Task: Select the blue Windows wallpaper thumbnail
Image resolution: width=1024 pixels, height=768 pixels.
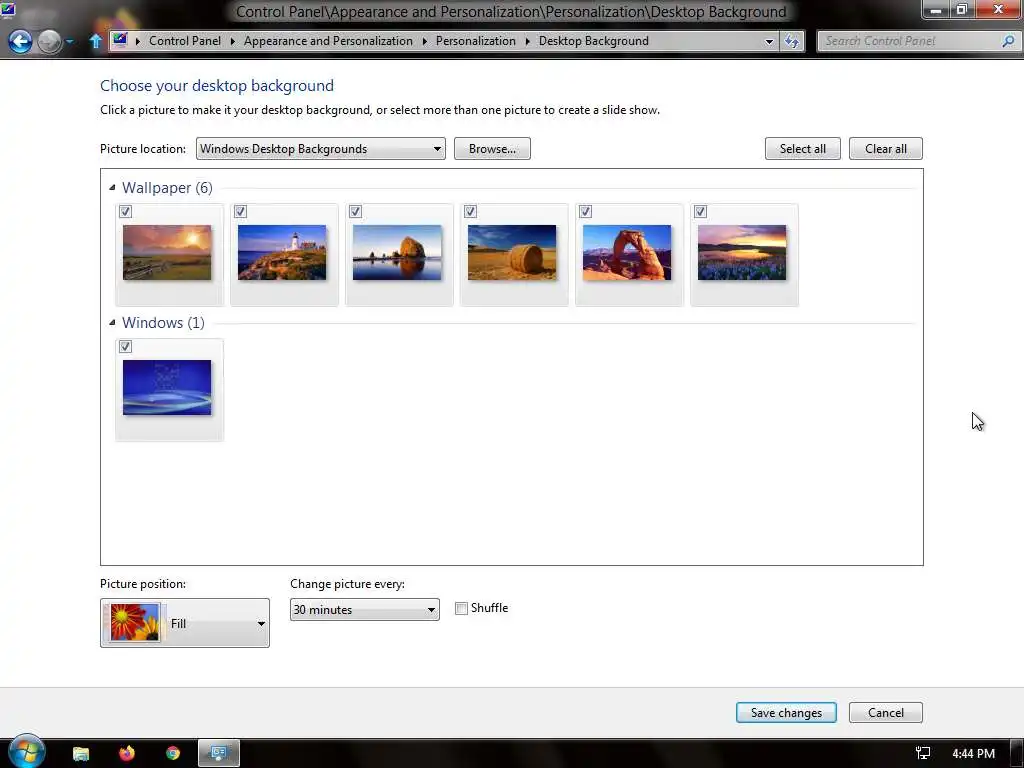Action: click(x=167, y=387)
